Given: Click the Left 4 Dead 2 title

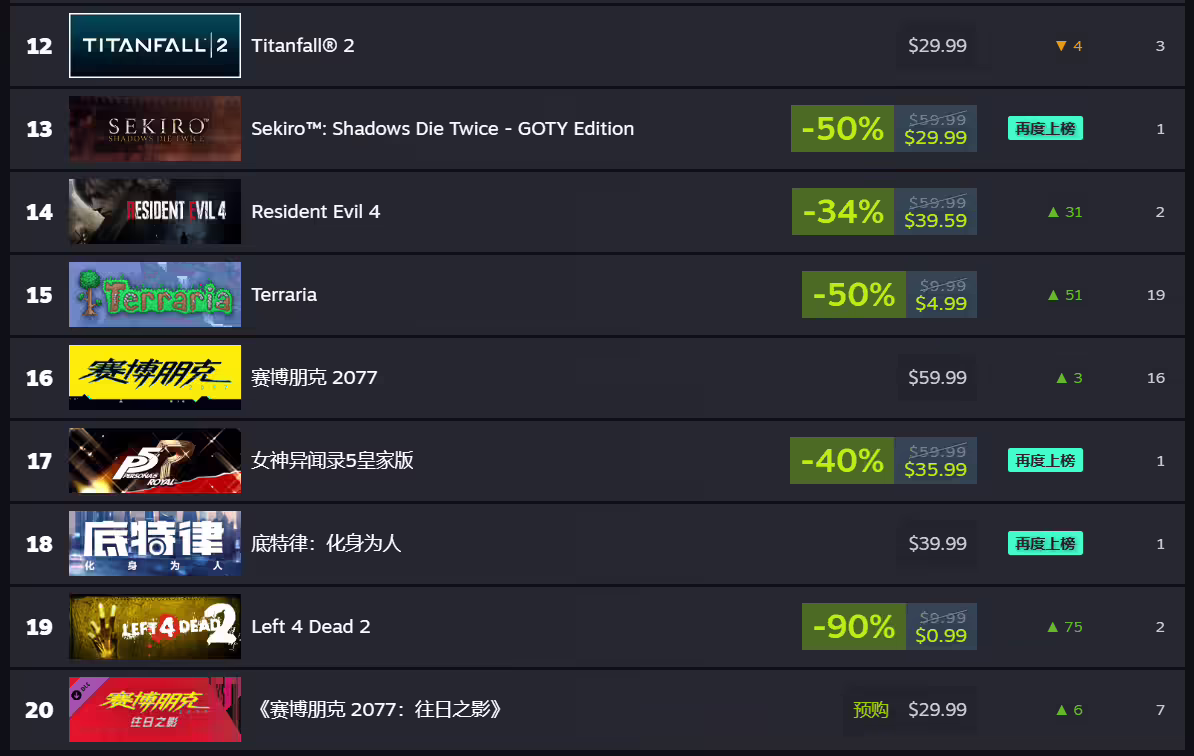Looking at the screenshot, I should [x=311, y=626].
